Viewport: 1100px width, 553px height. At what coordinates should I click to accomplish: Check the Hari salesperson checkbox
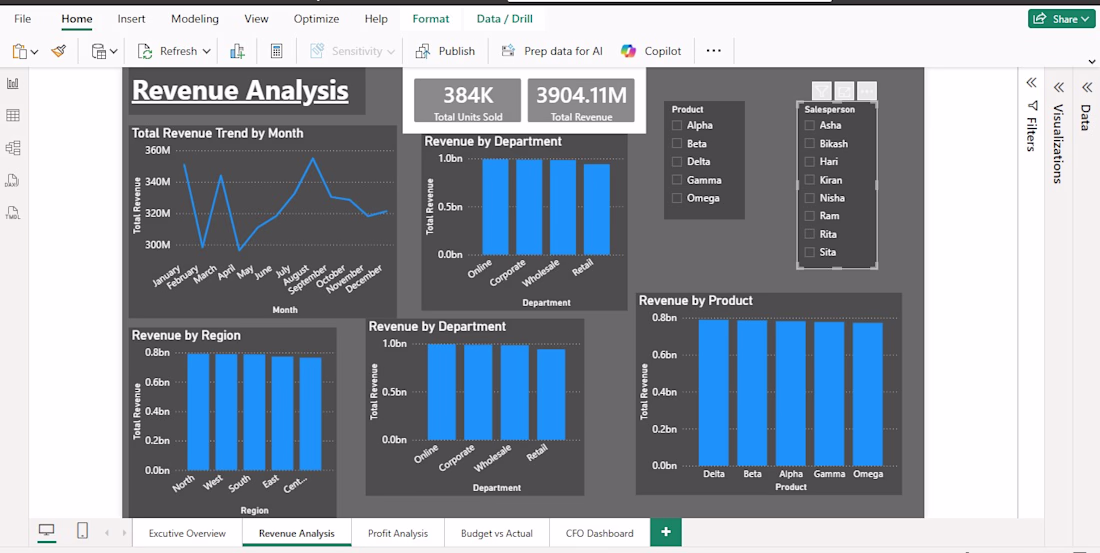(x=810, y=162)
